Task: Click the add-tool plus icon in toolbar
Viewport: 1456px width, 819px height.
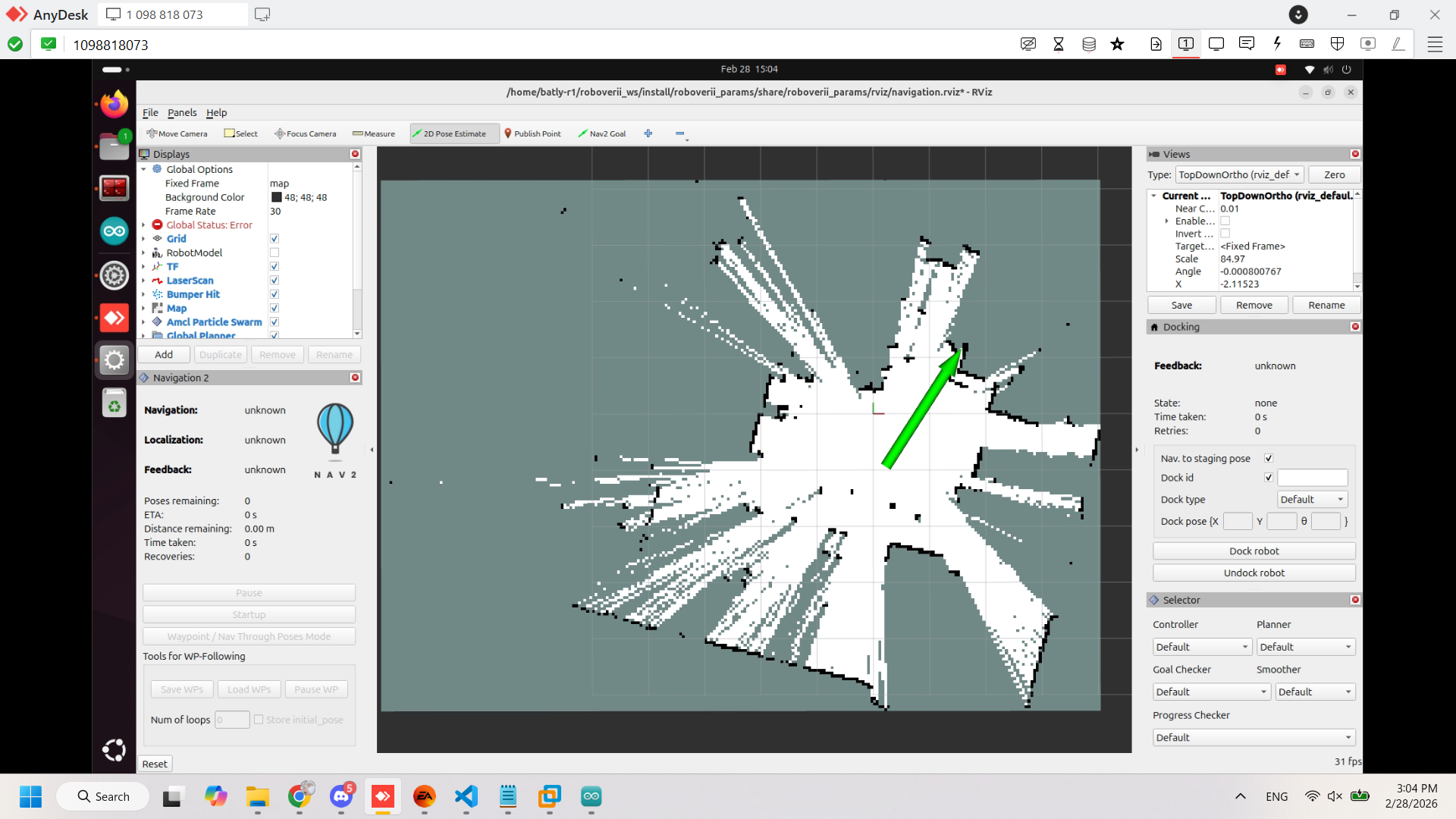Action: [x=648, y=133]
